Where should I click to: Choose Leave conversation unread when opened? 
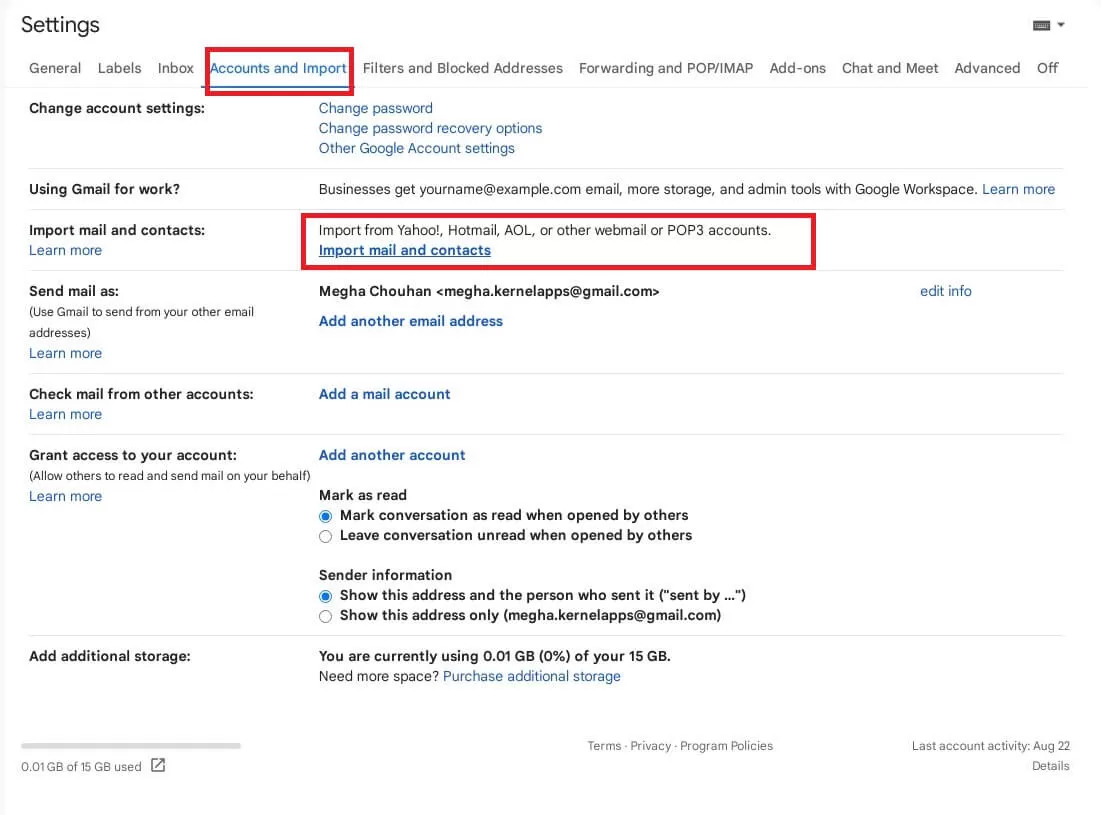point(325,536)
